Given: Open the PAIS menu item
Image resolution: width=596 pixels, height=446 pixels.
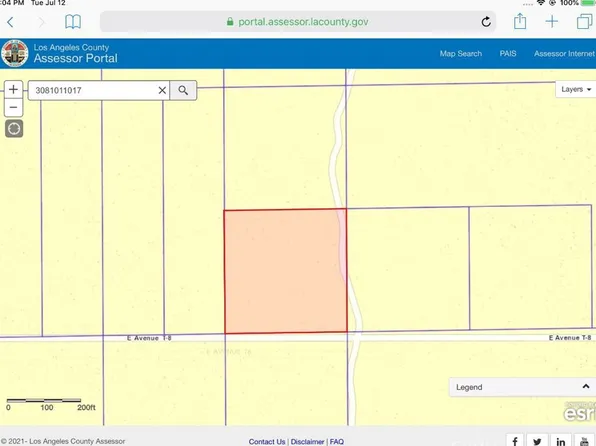Looking at the screenshot, I should click(508, 54).
